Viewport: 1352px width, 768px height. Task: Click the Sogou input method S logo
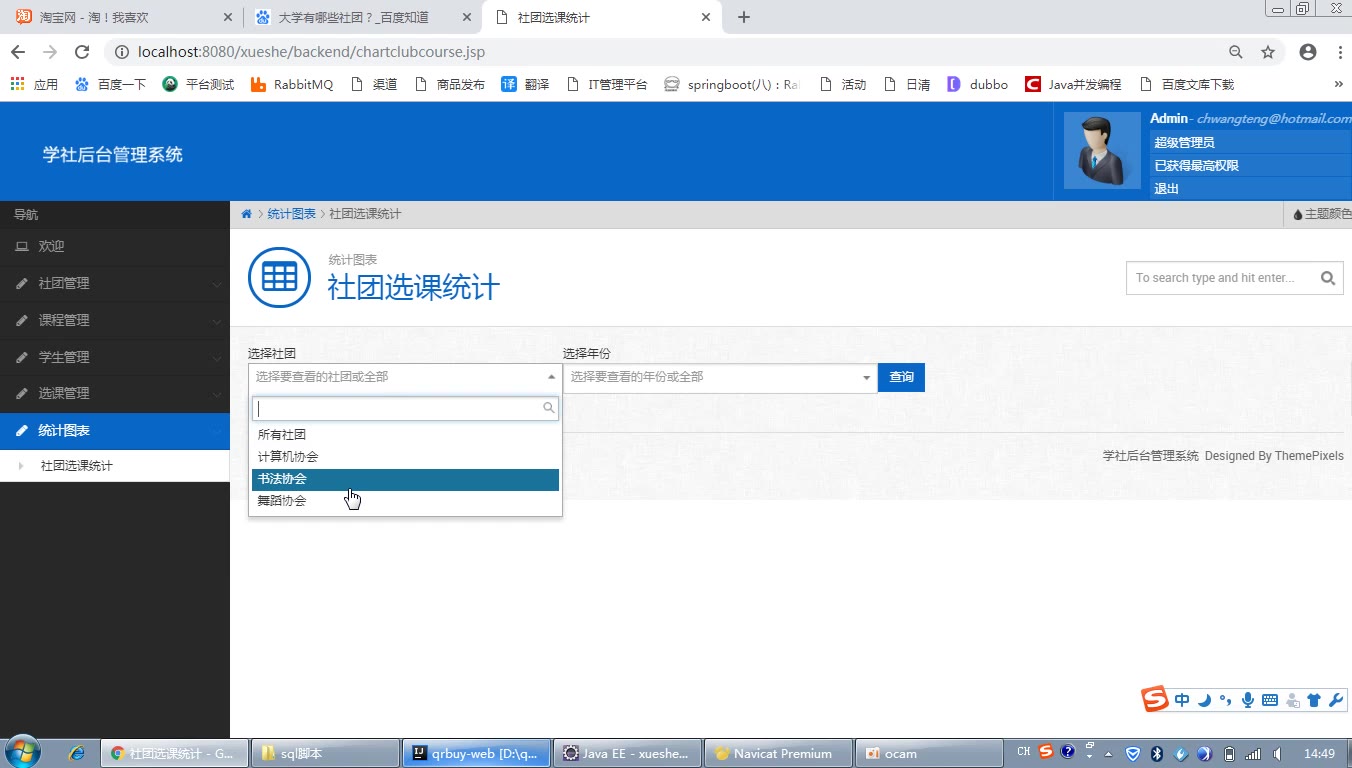click(1155, 699)
